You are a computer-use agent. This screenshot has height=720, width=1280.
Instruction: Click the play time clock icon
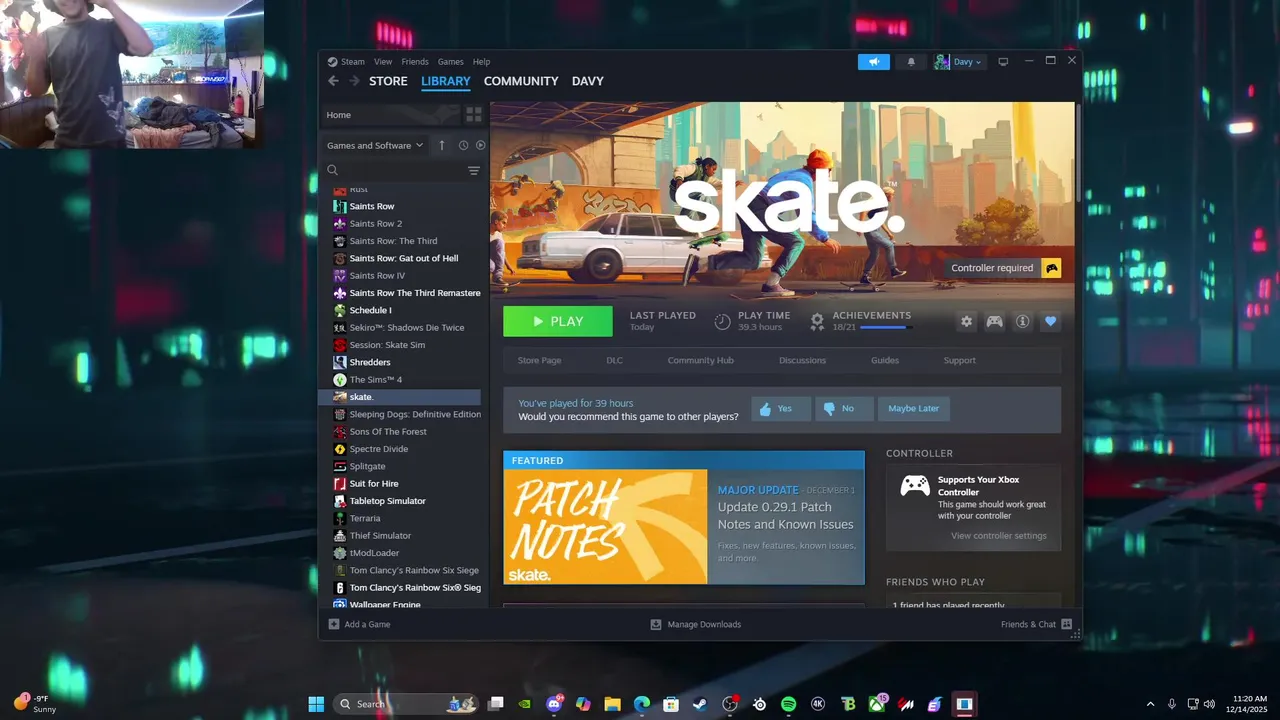(x=722, y=321)
